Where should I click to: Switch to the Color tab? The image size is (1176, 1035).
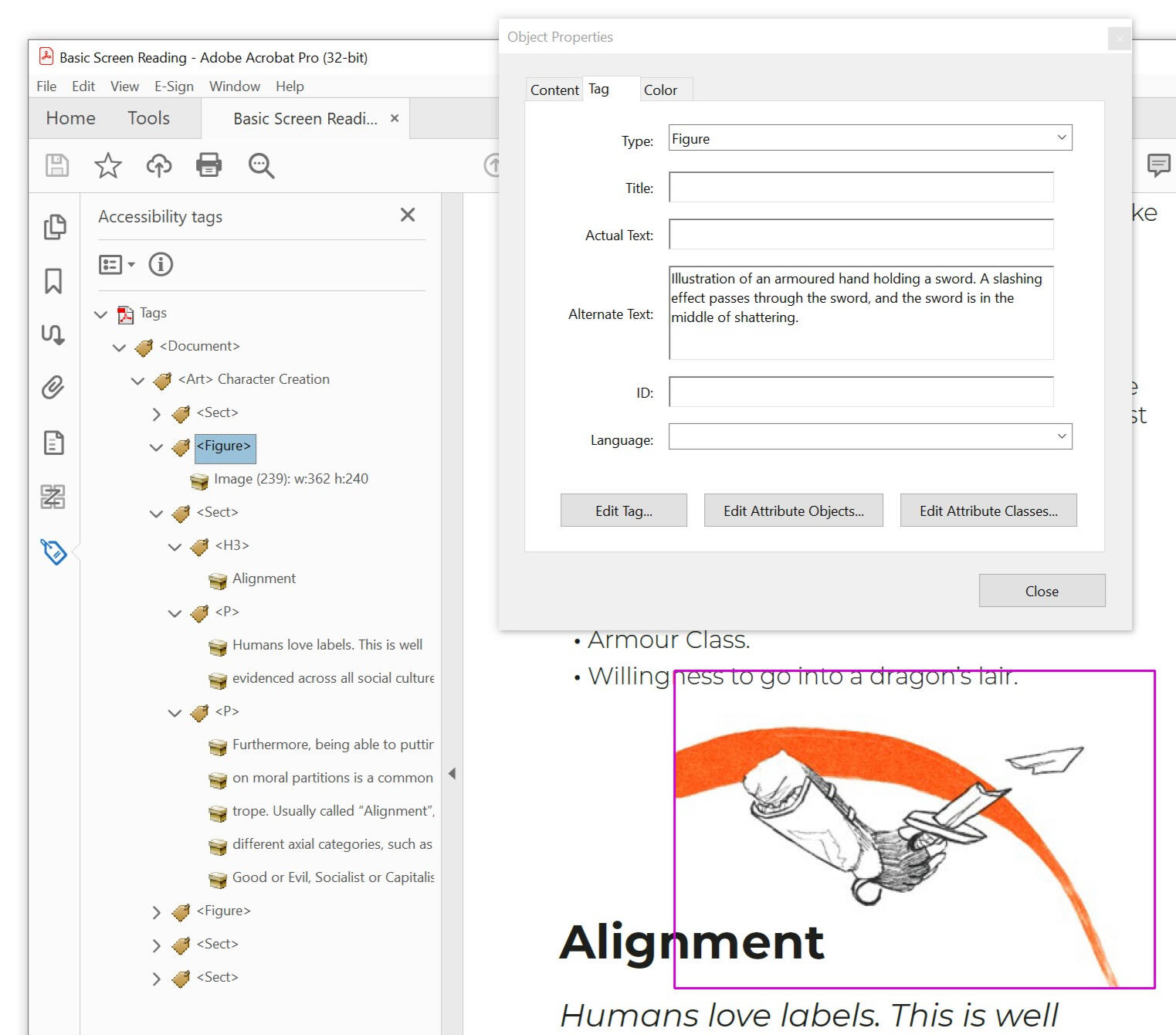(x=663, y=90)
